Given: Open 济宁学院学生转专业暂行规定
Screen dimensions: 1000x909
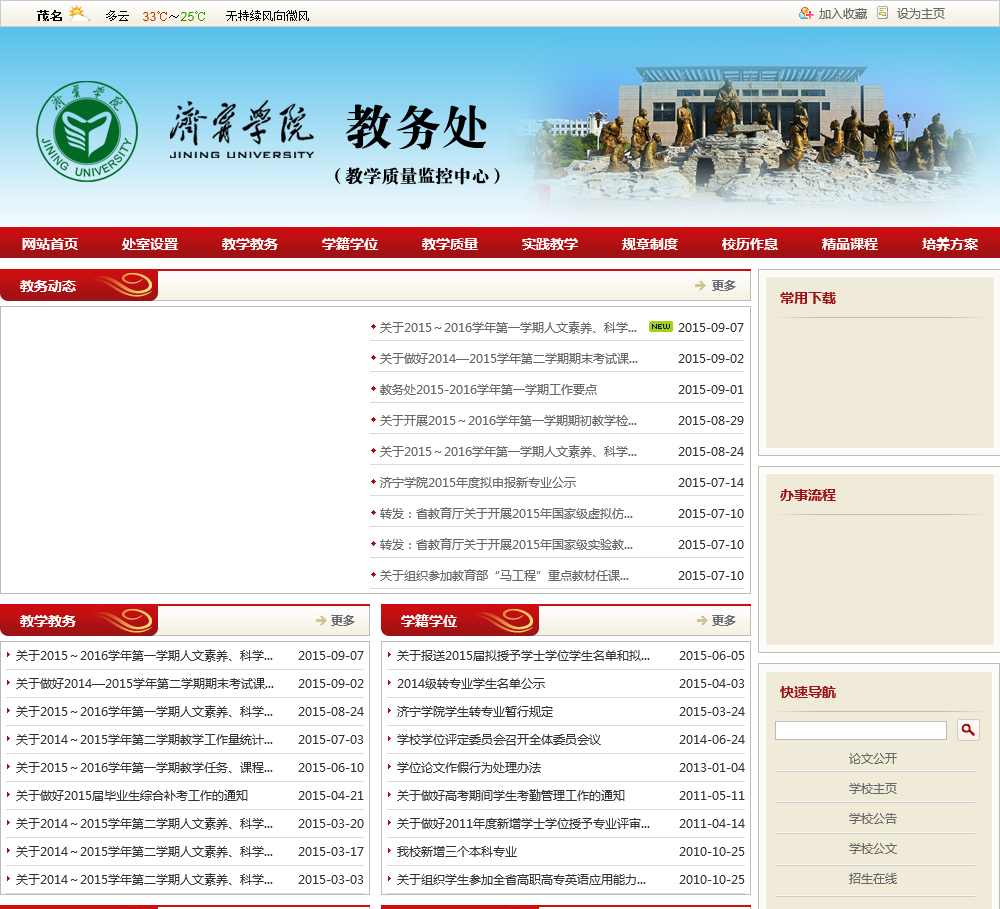Looking at the screenshot, I should 474,712.
